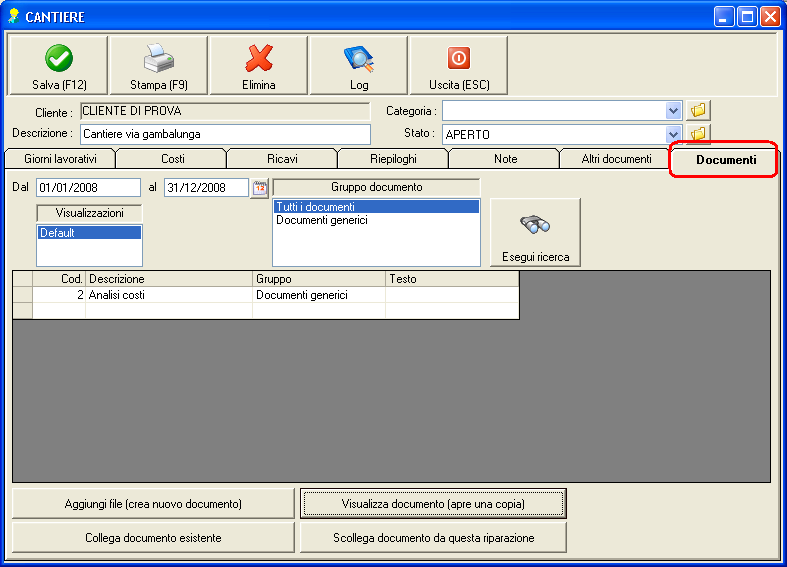787x567 pixels.
Task: Click Aggiungi file (crea nuovo documento)
Action: (x=153, y=504)
